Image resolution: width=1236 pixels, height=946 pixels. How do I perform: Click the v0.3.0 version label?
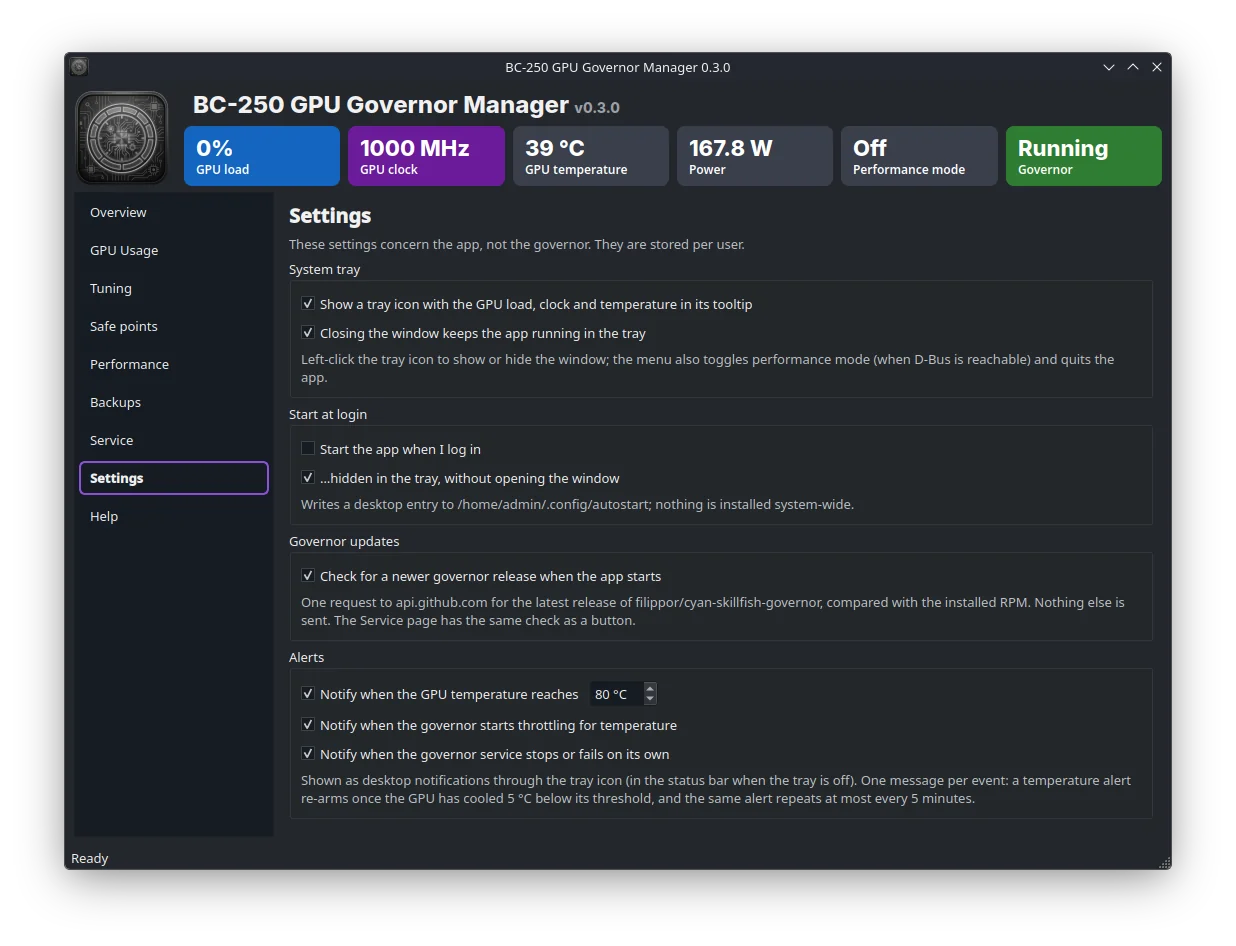pos(597,107)
